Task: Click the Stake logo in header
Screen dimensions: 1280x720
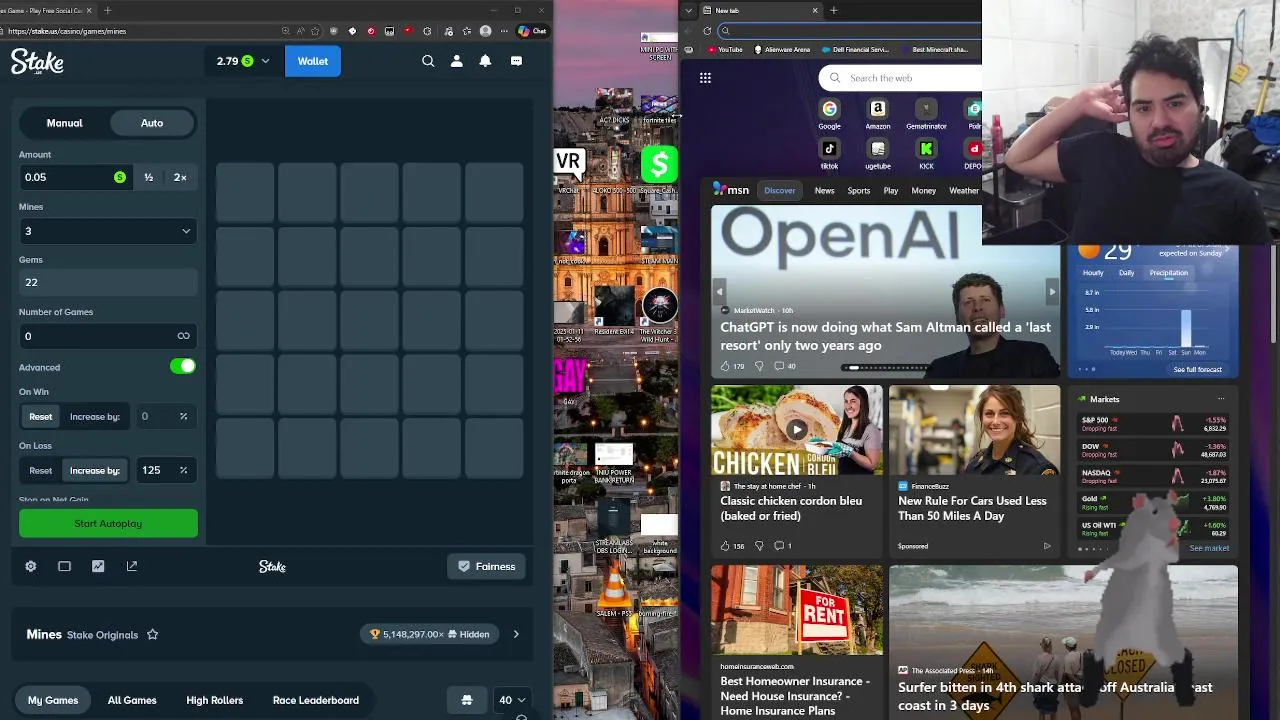Action: (x=37, y=62)
